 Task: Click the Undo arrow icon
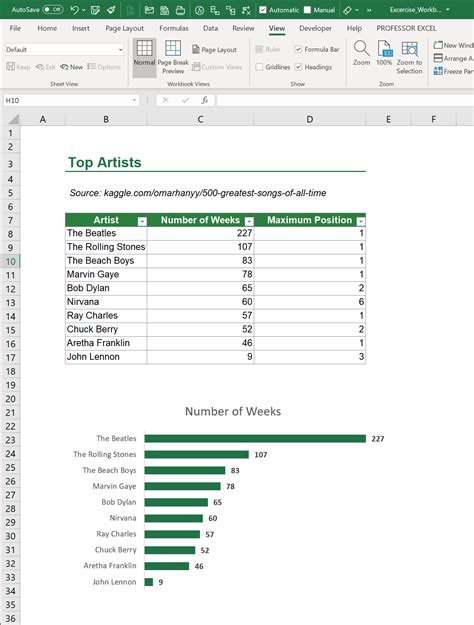click(74, 10)
